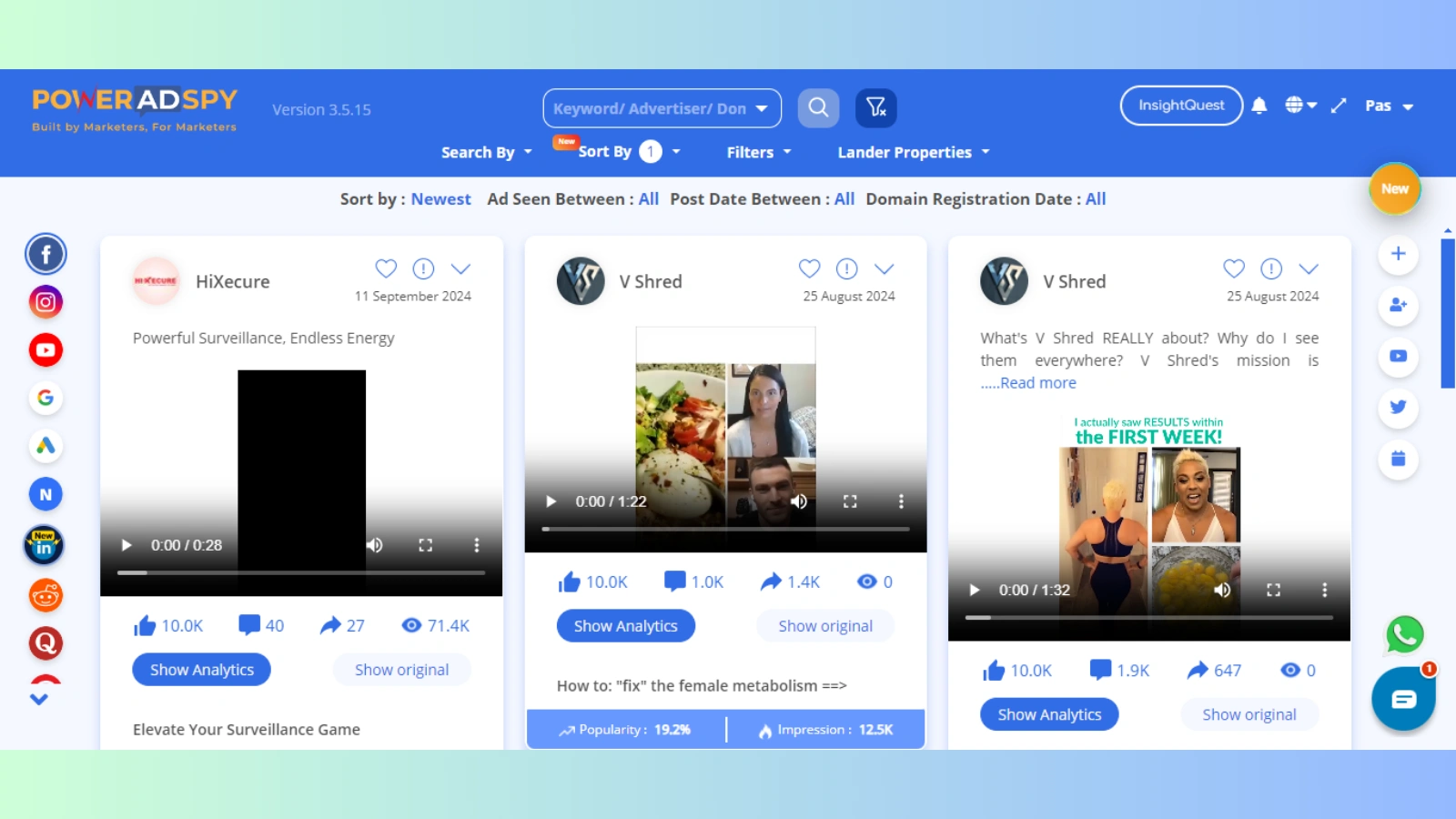Seek on the 1:22 video progress bar
This screenshot has height=819, width=1456.
tap(725, 529)
